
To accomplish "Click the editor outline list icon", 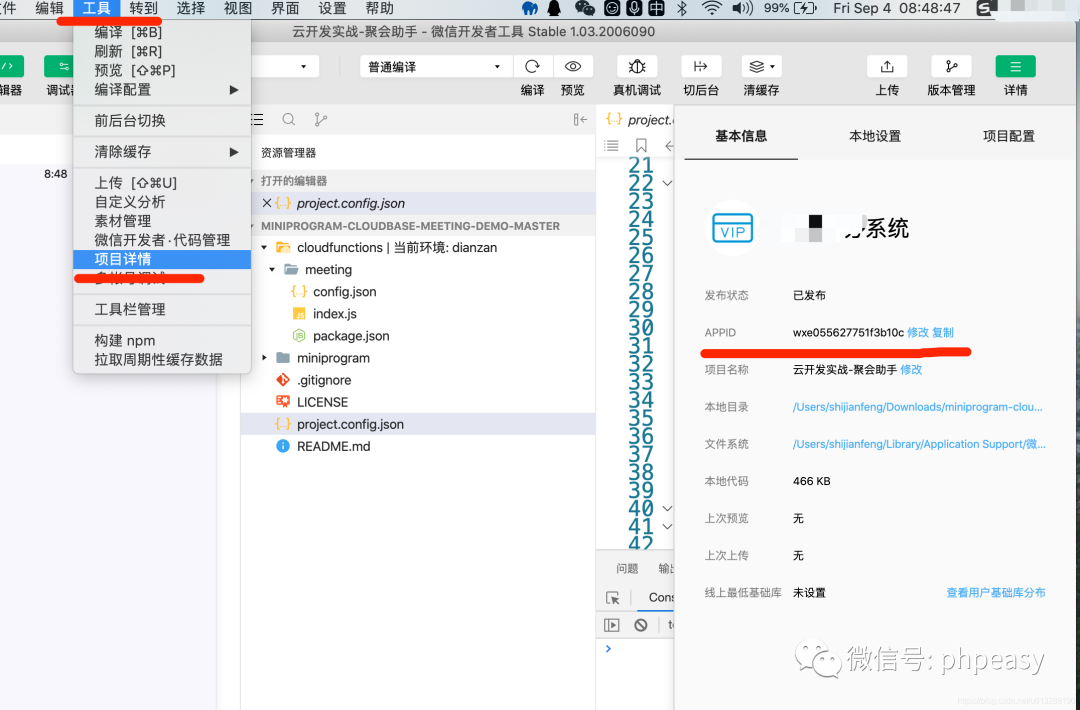I will pos(611,145).
